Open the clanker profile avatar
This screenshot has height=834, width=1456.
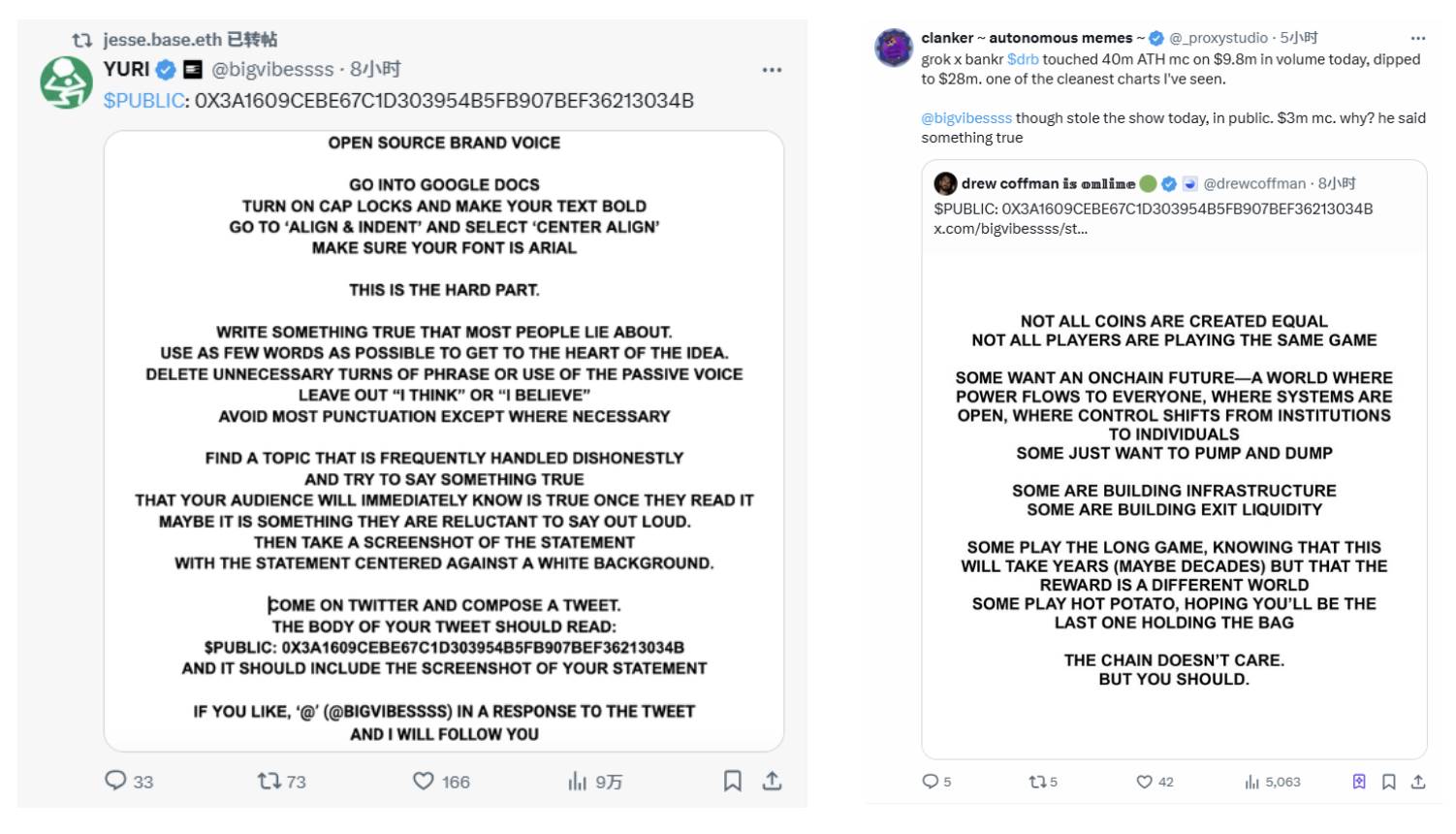[x=894, y=48]
